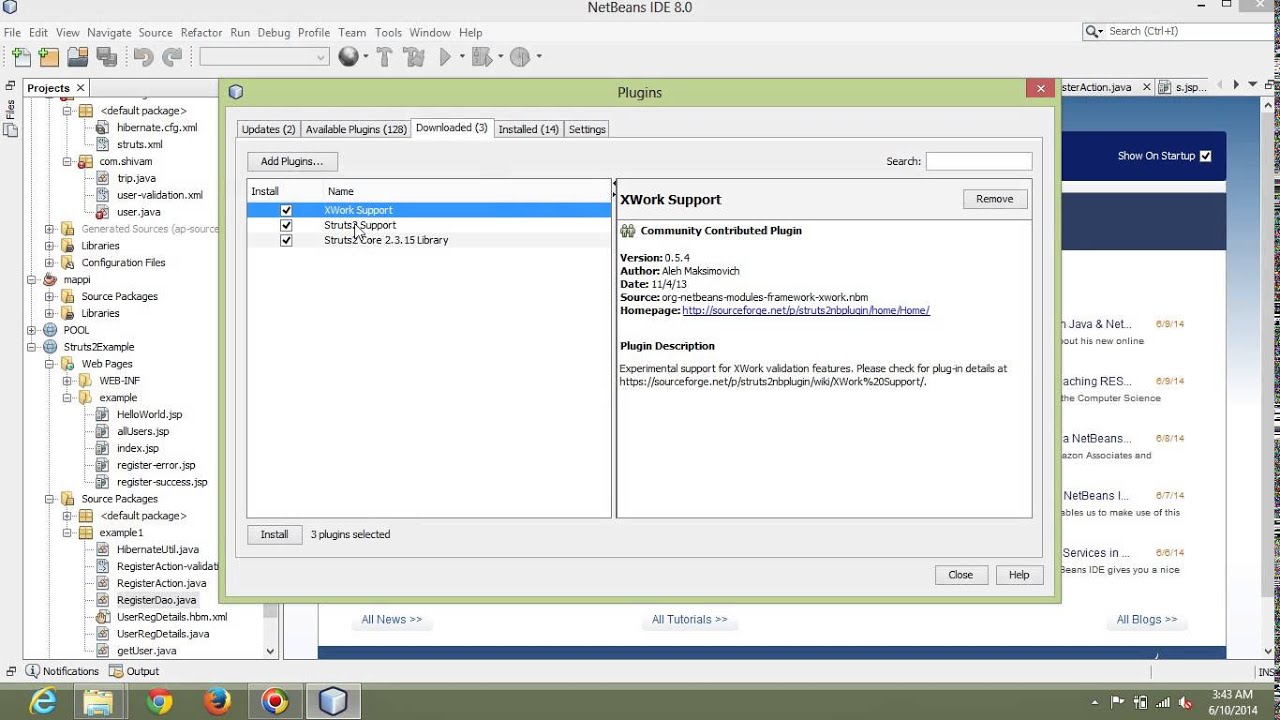Viewport: 1280px width, 720px height.
Task: Click the Install button
Action: tap(274, 534)
